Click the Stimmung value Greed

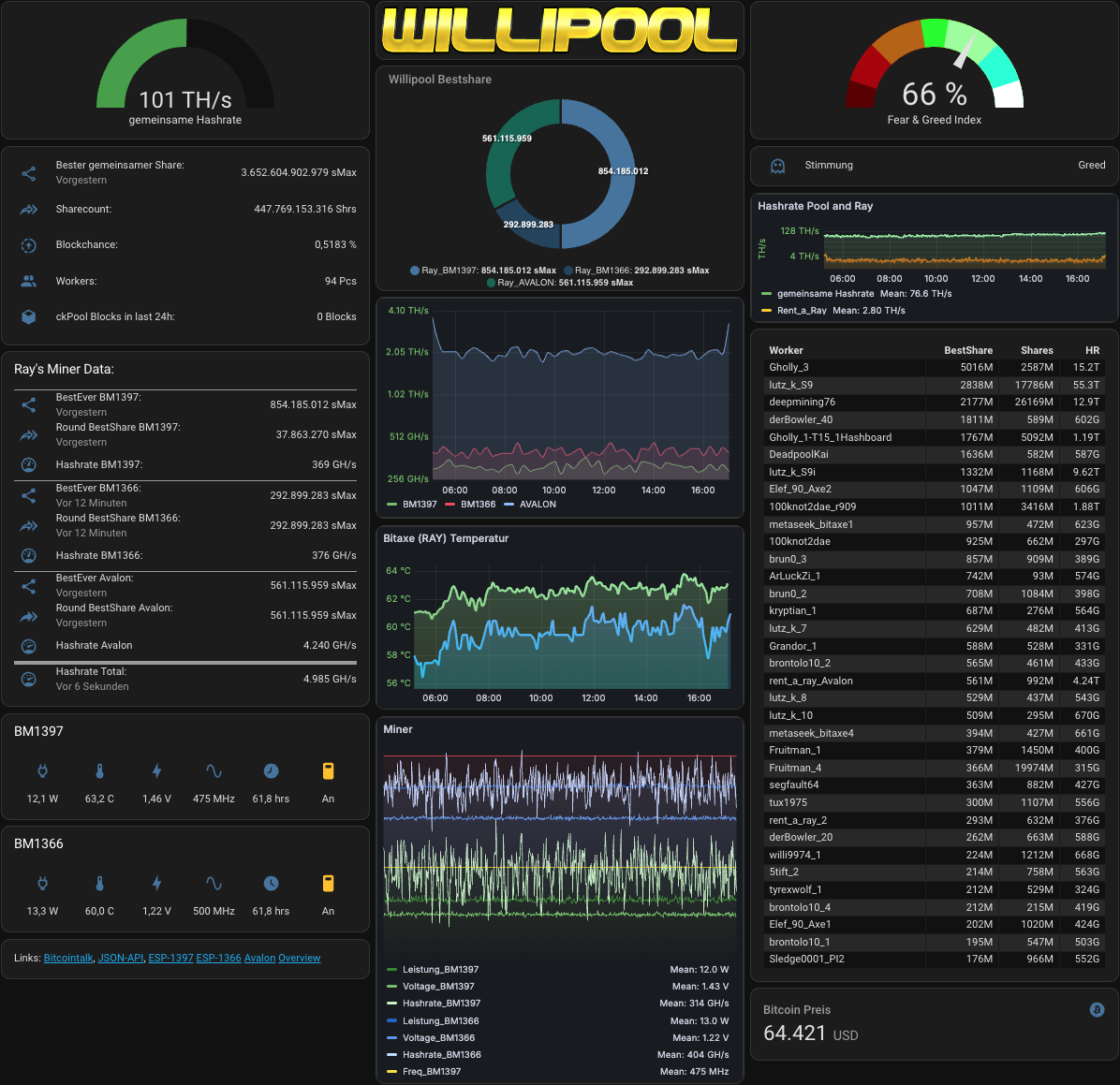tap(1091, 166)
